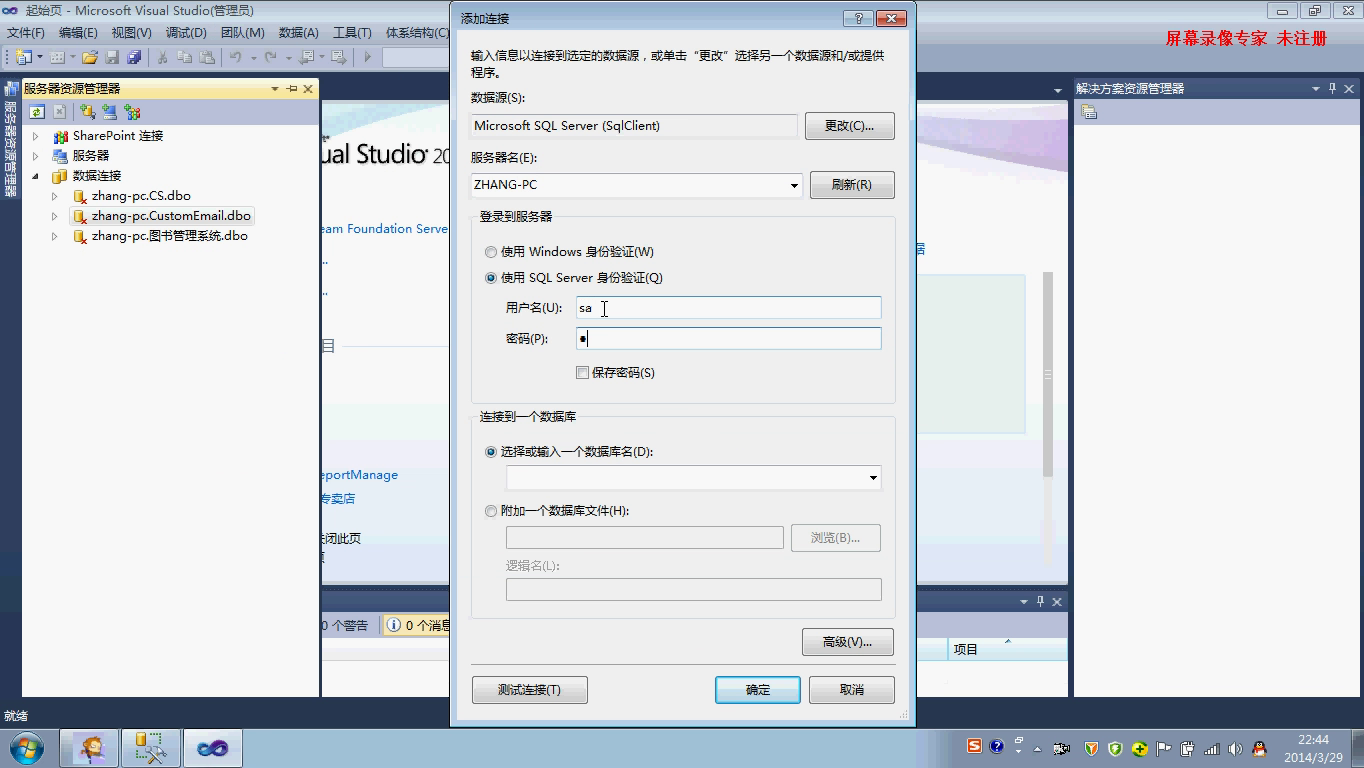The height and width of the screenshot is (768, 1364).
Task: Expand the zhang-pc.CustomEmail.dbo connection
Action: point(55,216)
